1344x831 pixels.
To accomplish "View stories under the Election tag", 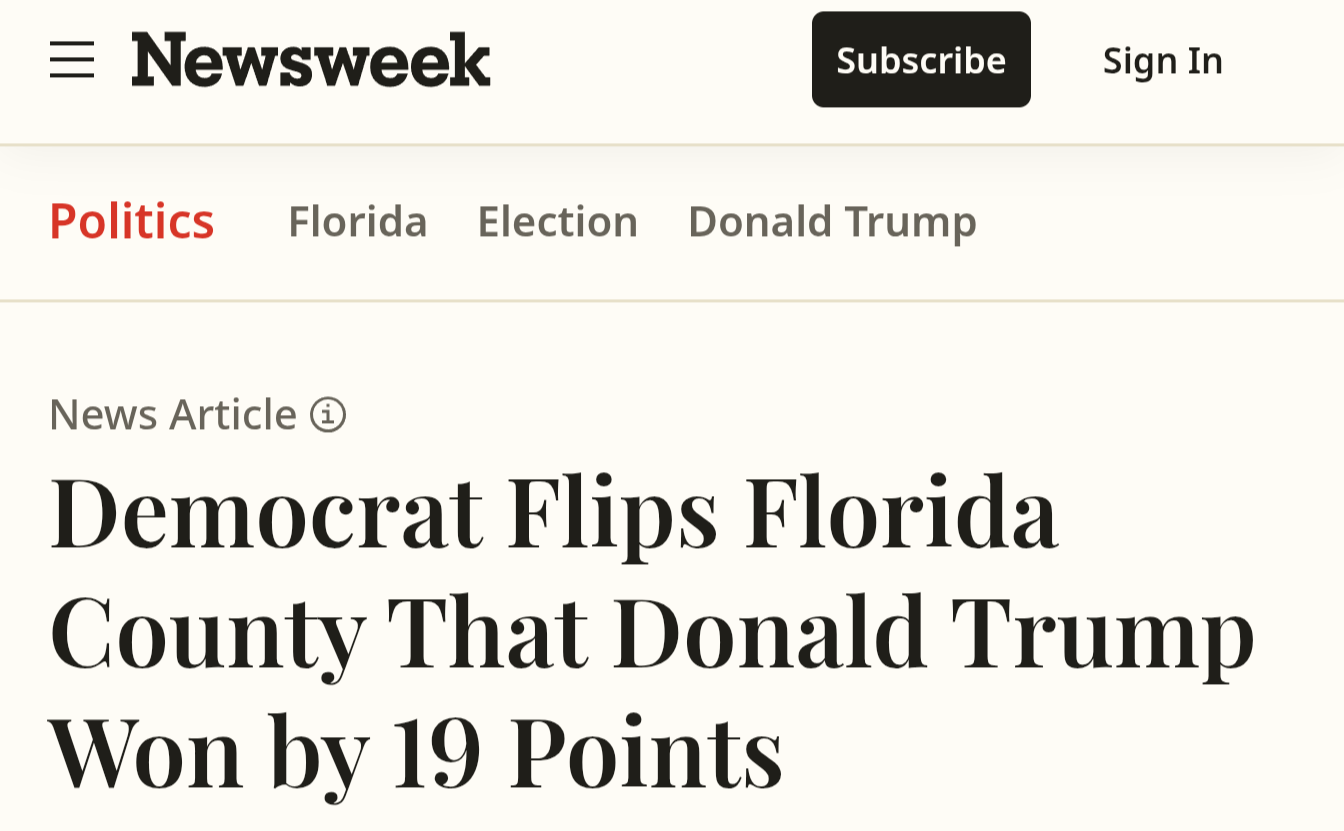I will 557,221.
